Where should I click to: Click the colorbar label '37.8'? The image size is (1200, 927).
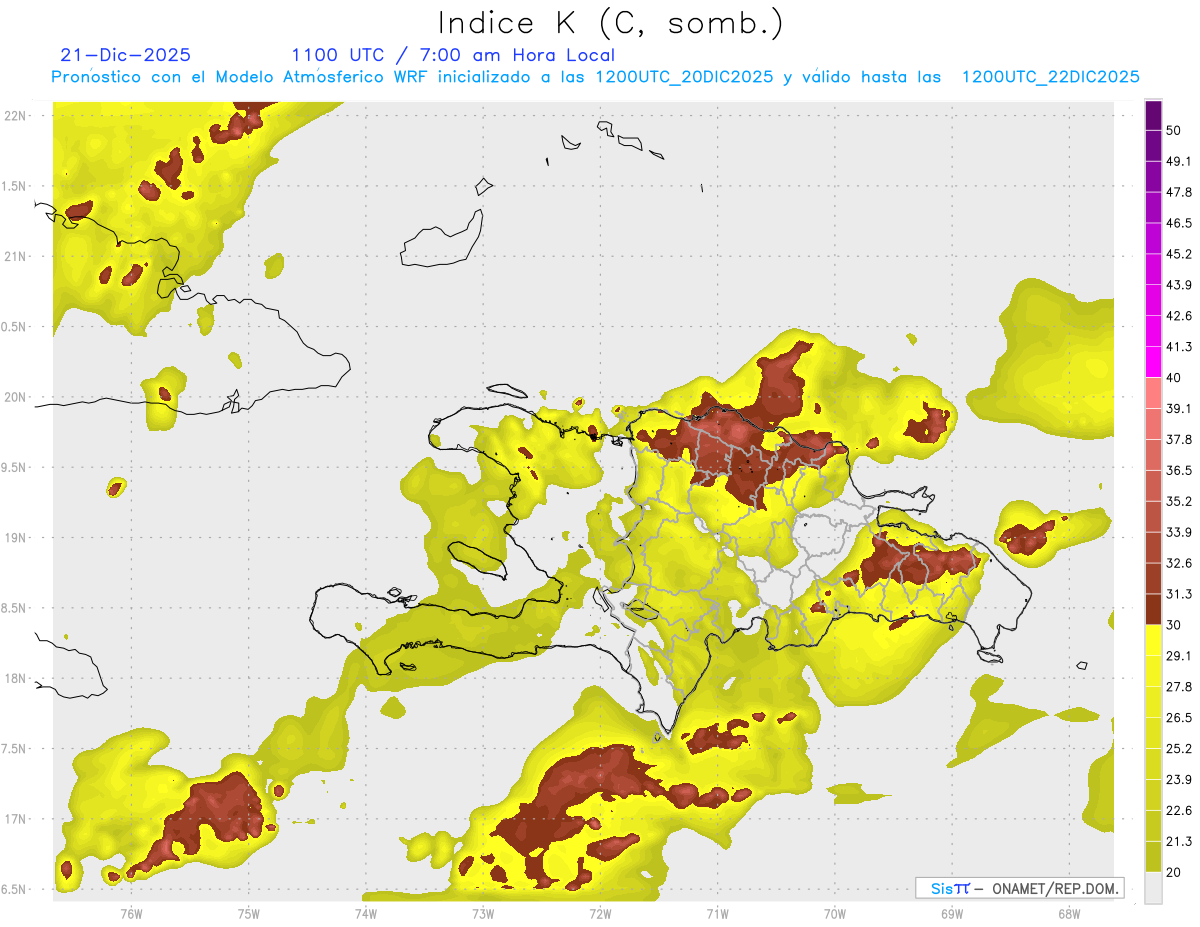(x=1179, y=440)
